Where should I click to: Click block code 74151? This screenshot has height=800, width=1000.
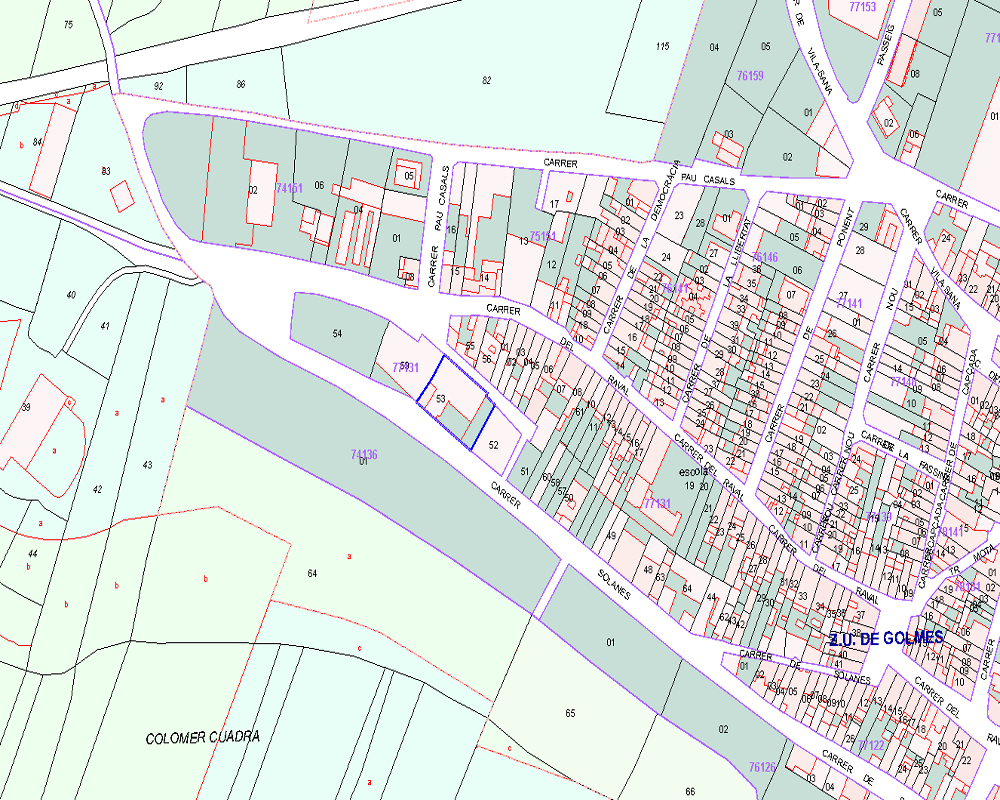[x=289, y=188]
